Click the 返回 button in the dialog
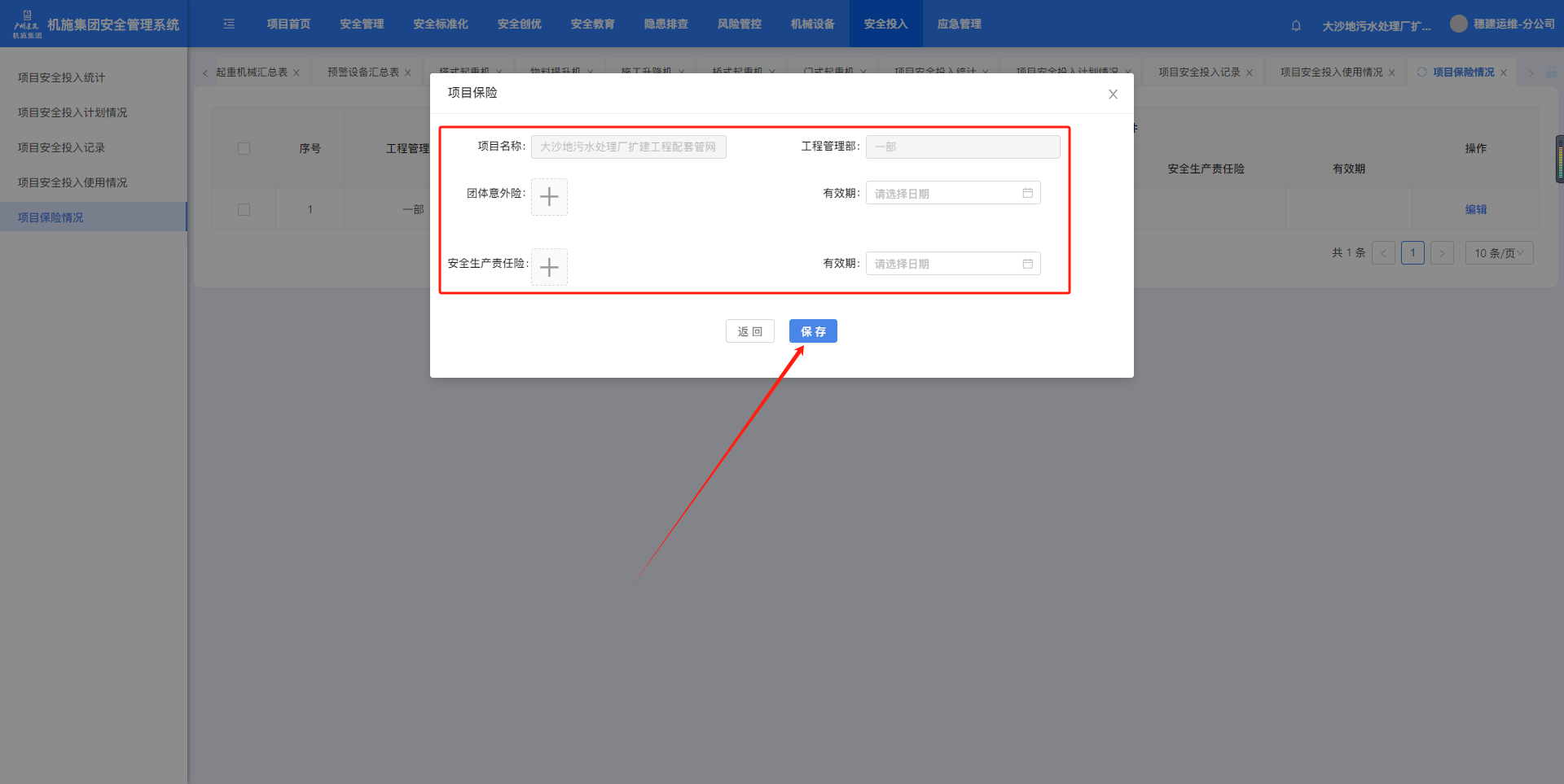This screenshot has width=1564, height=784. click(749, 331)
